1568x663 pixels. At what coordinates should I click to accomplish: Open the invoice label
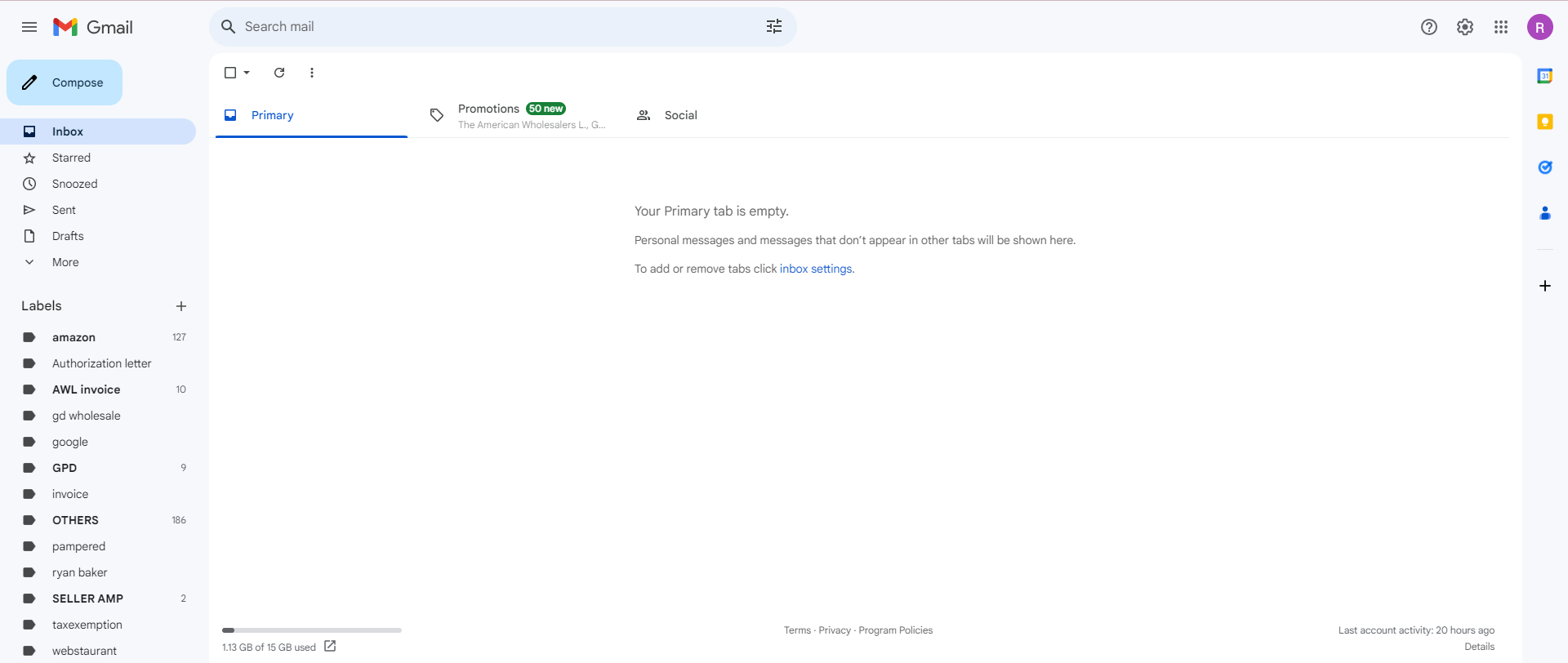(x=98, y=494)
